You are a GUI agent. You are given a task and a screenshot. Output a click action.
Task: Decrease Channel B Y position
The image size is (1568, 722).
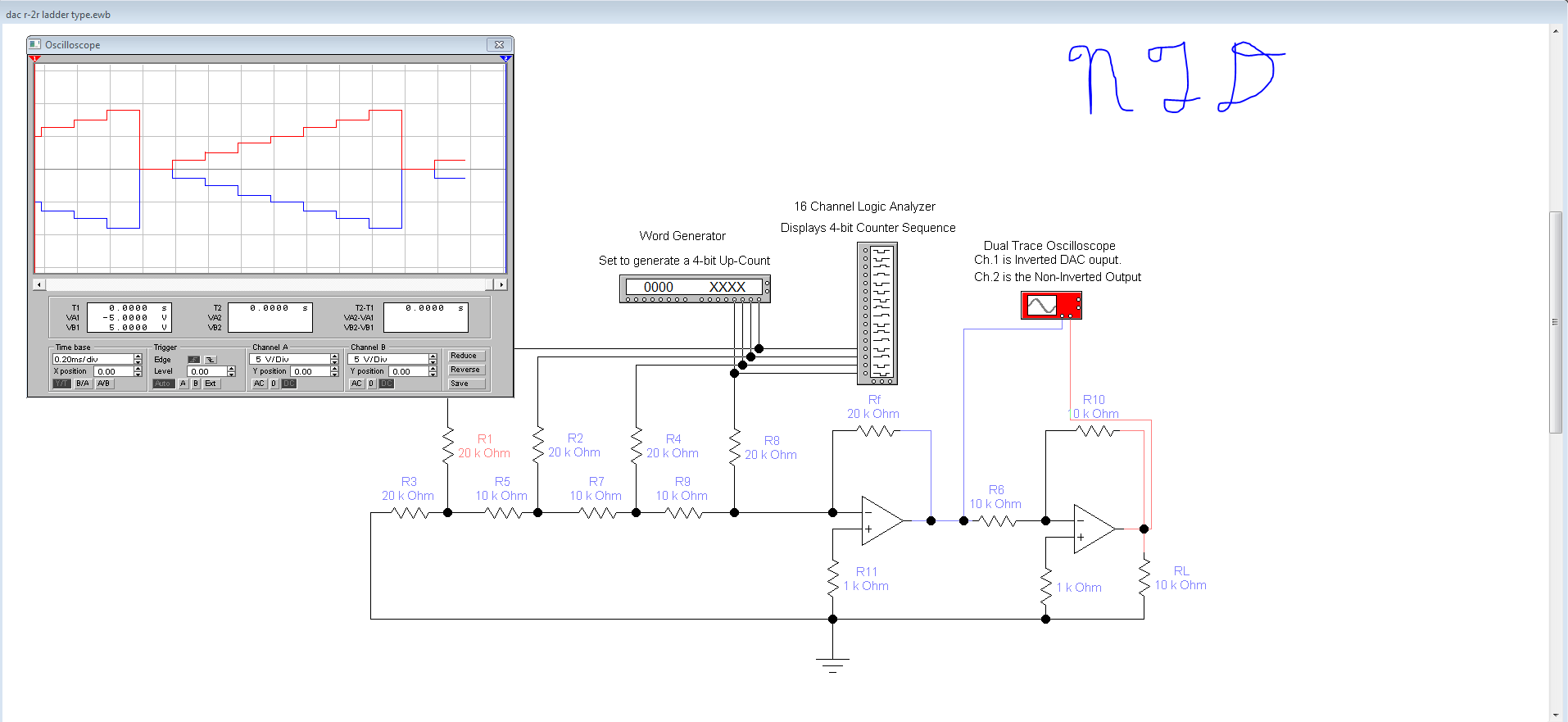pyautogui.click(x=433, y=375)
